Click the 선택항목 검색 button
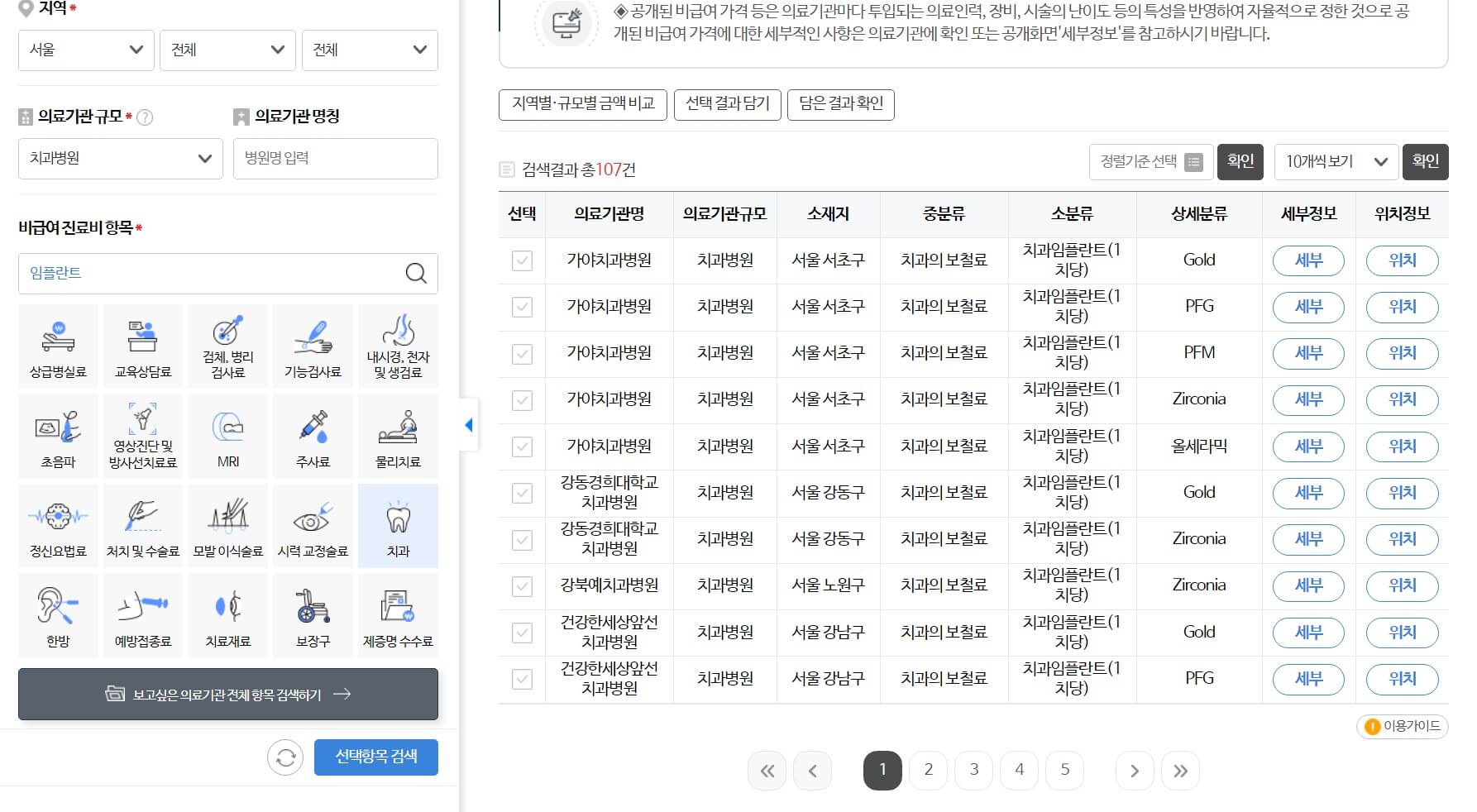 pyautogui.click(x=376, y=757)
